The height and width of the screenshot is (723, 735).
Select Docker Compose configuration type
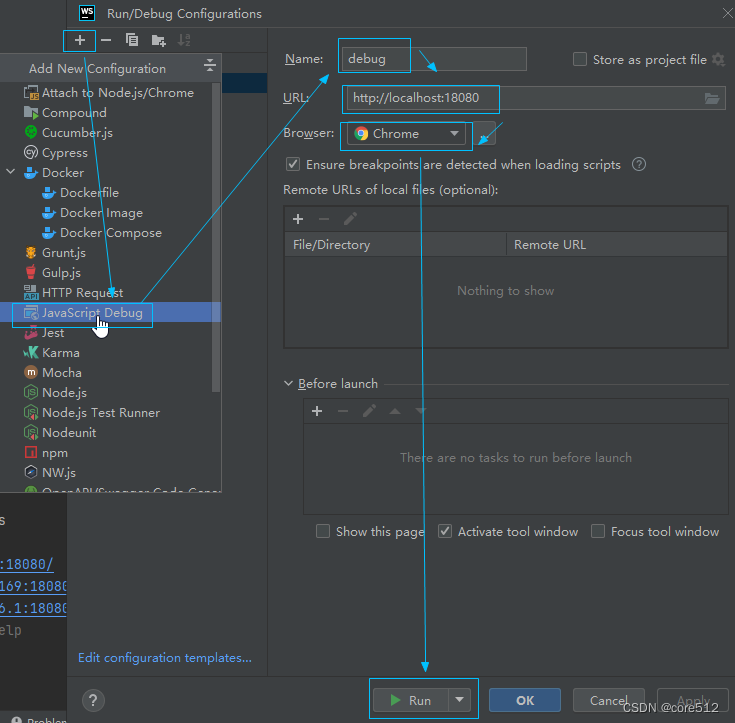click(102, 233)
